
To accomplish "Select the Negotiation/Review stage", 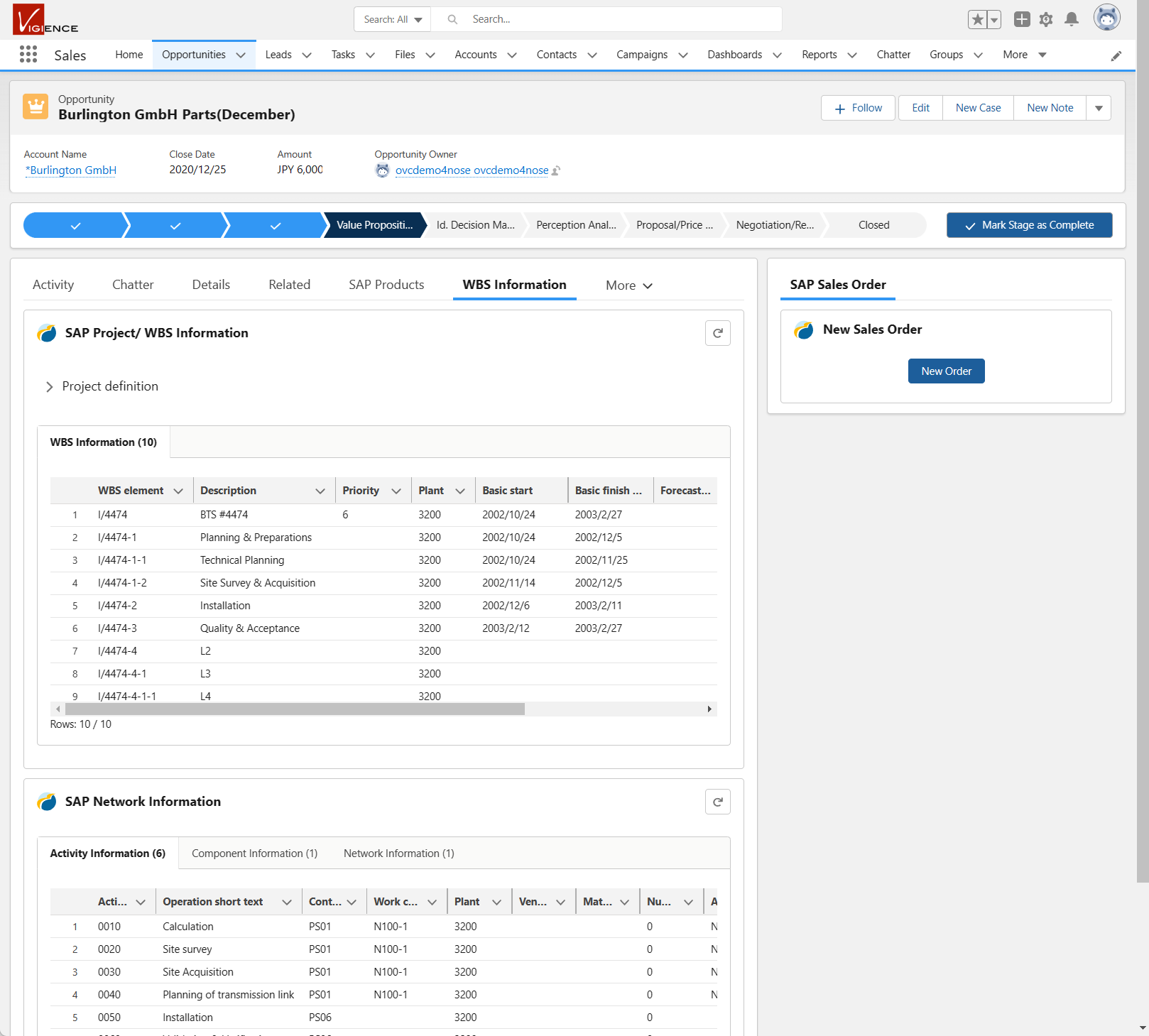I will click(775, 225).
